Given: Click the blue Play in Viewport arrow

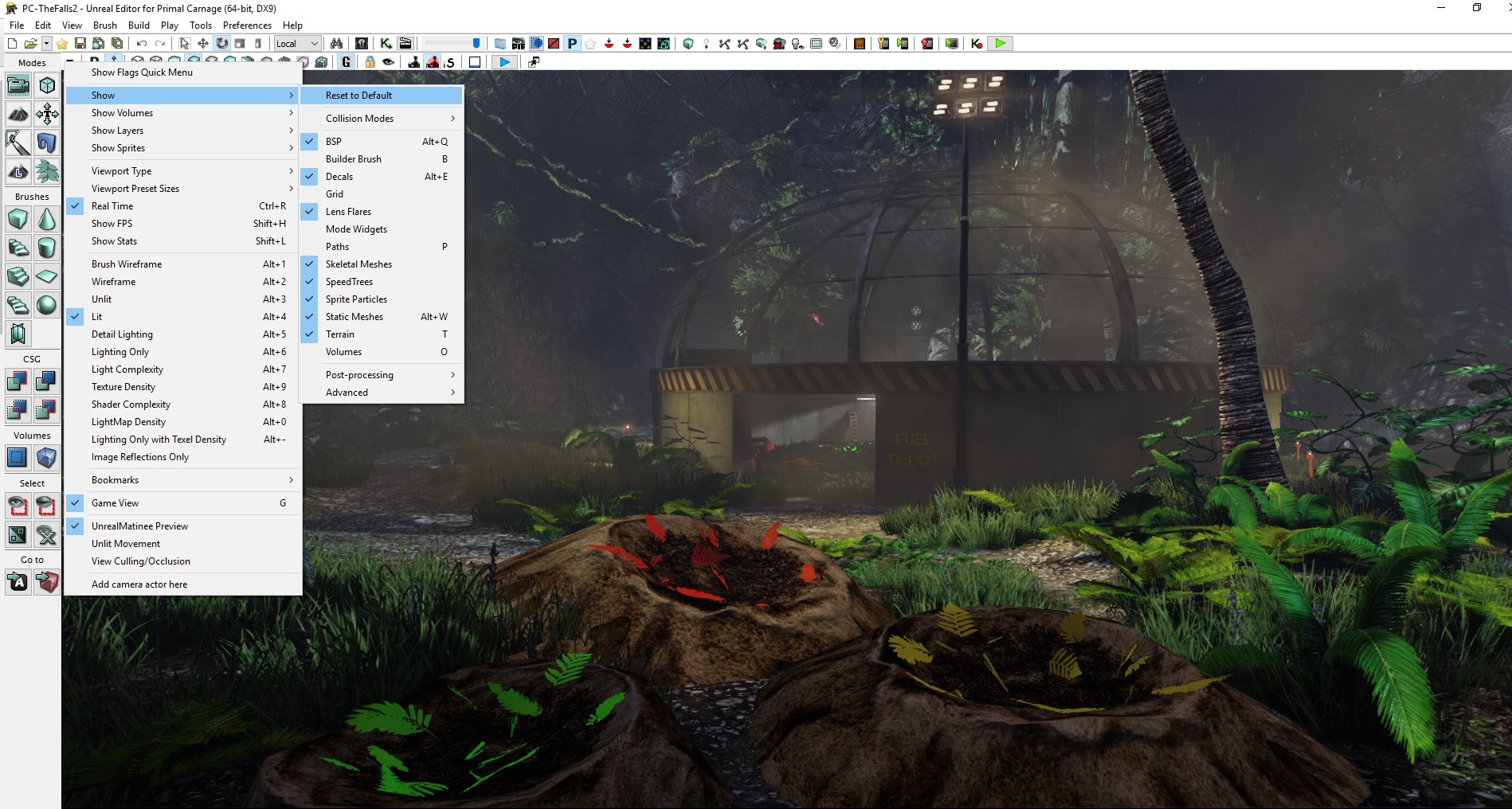Looking at the screenshot, I should coord(503,62).
